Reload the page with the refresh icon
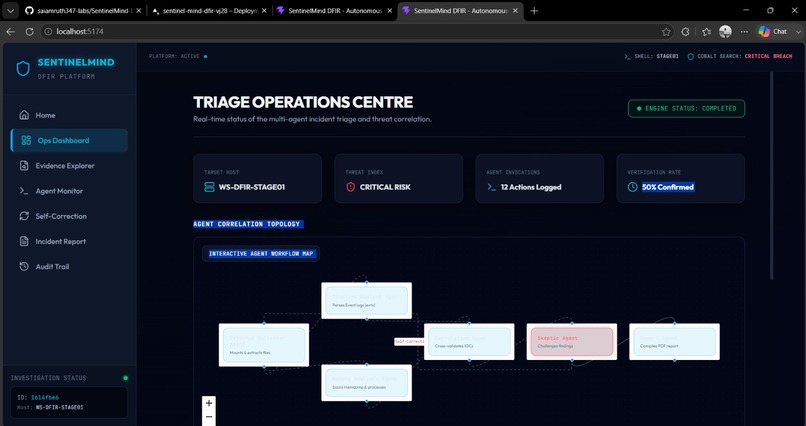 coord(29,31)
